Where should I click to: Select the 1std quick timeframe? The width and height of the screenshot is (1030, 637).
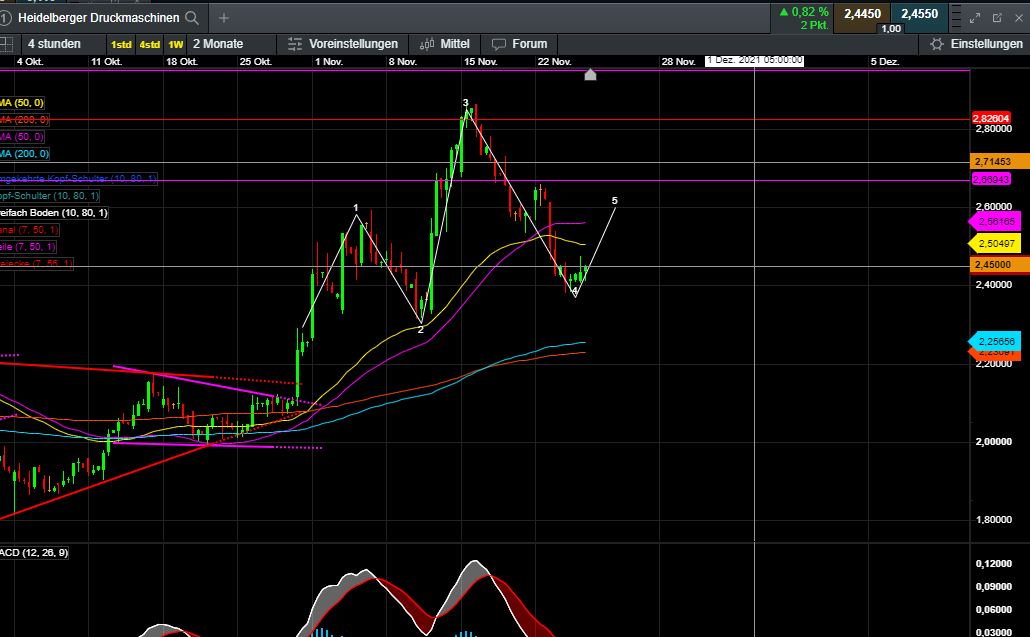tap(121, 44)
